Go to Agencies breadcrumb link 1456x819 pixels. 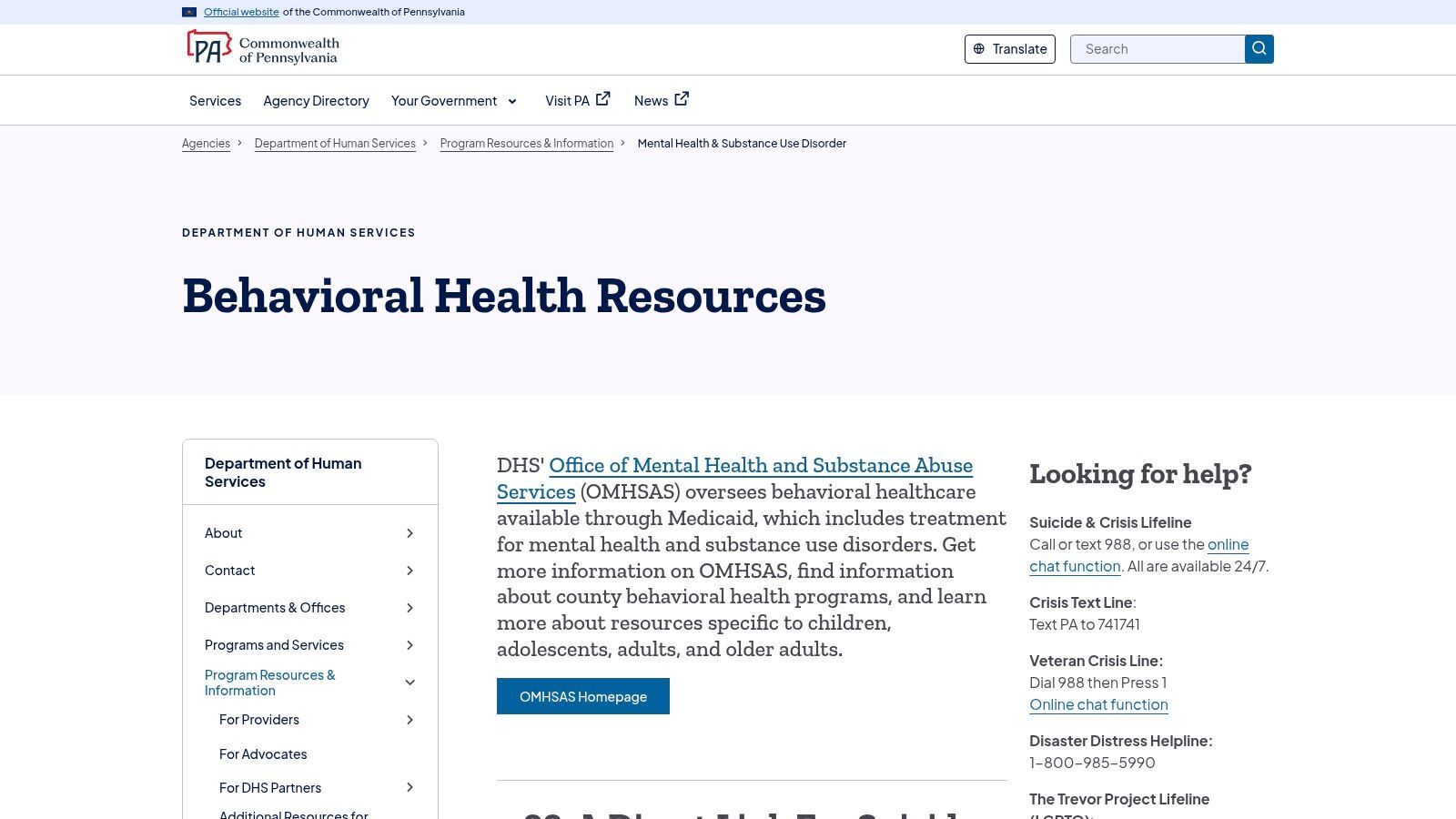point(206,144)
